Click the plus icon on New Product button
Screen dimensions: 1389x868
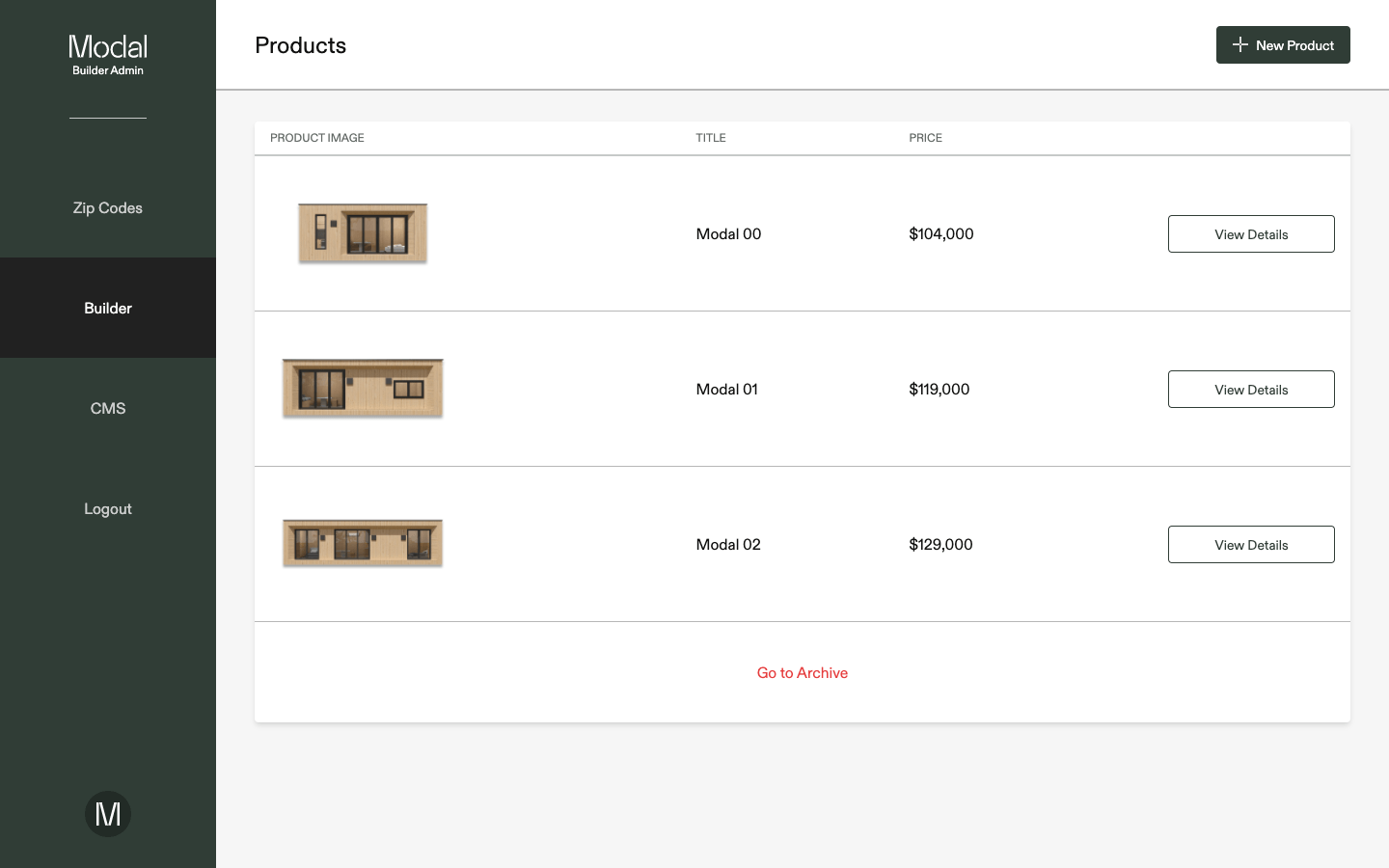[x=1239, y=44]
